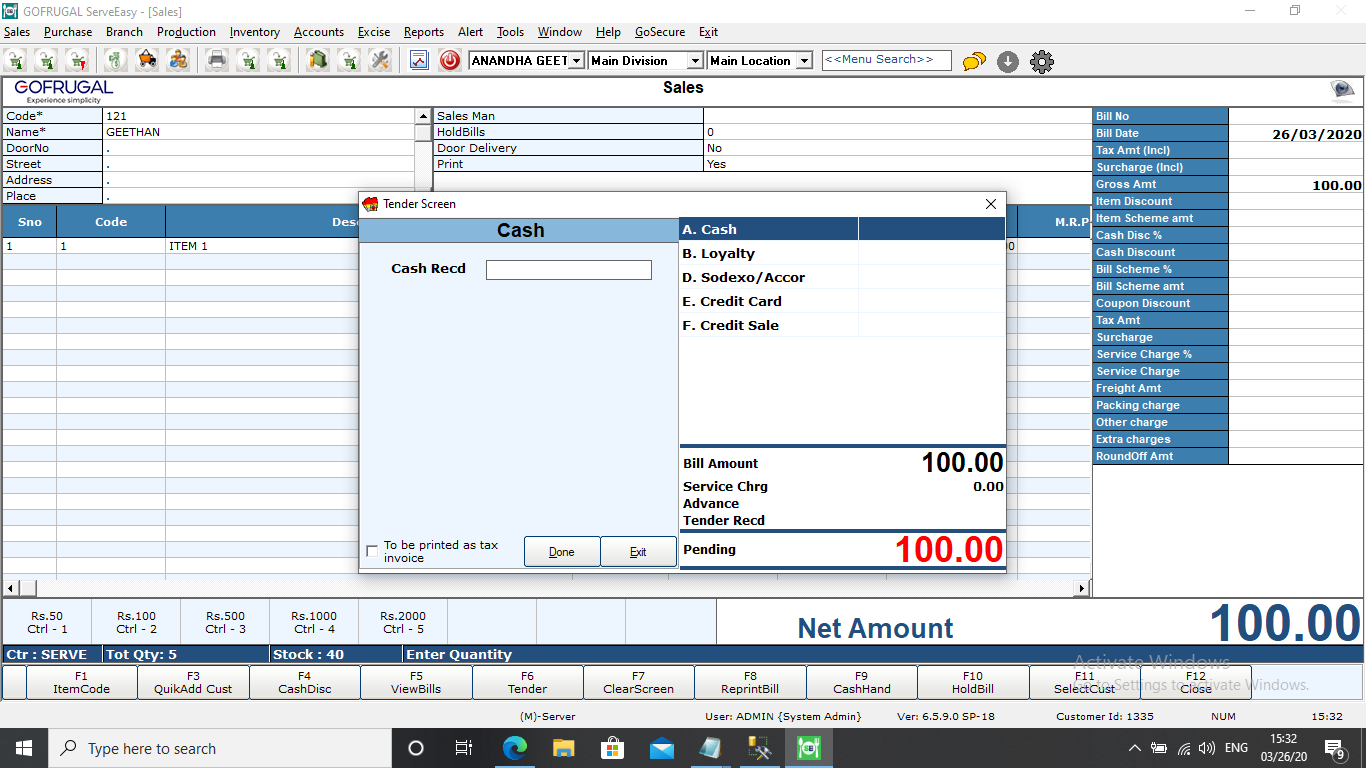1366x768 pixels.
Task: Open the chart report toolbar icon
Action: 419,60
